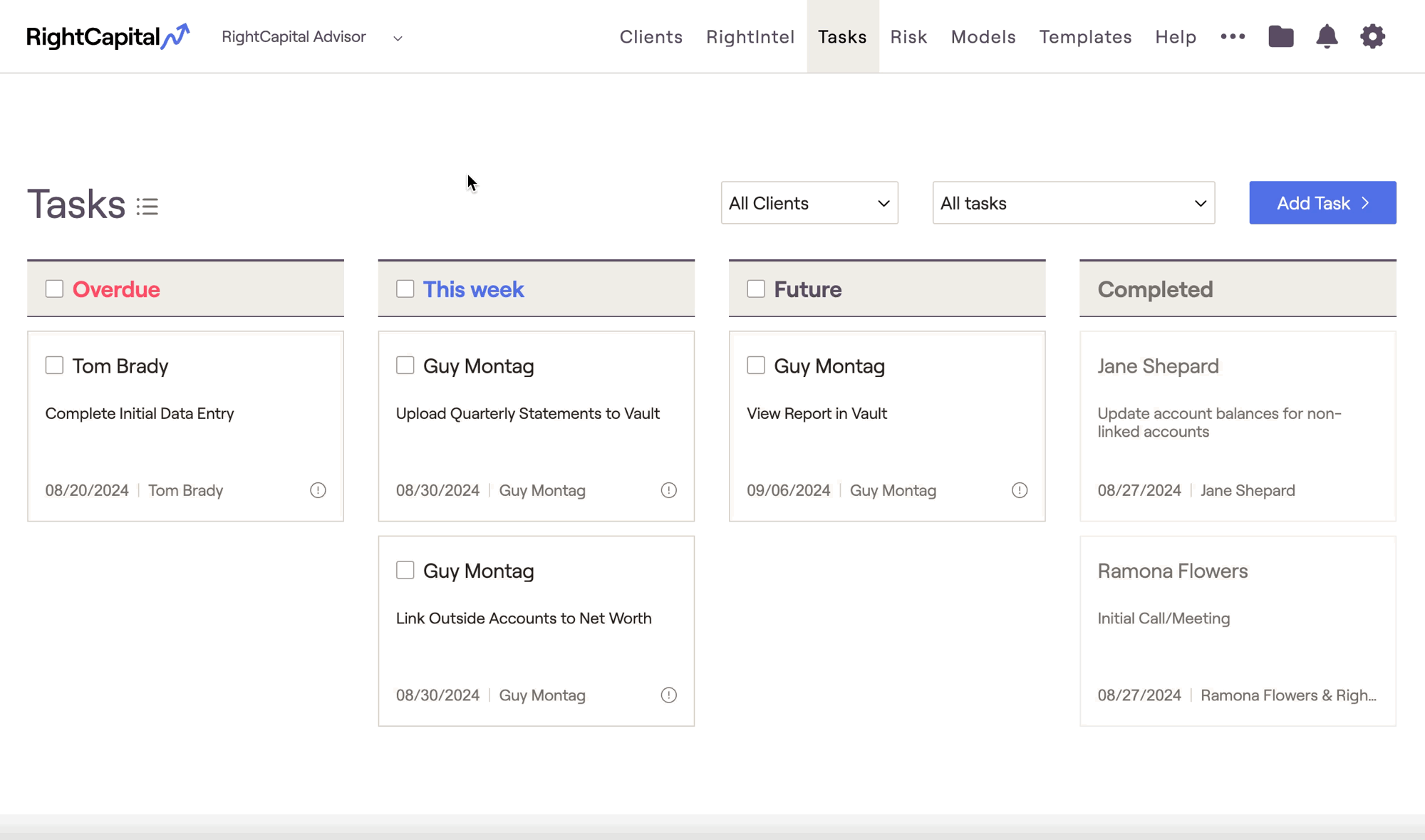Open the Help menu
The height and width of the screenshot is (840, 1425).
point(1176,36)
